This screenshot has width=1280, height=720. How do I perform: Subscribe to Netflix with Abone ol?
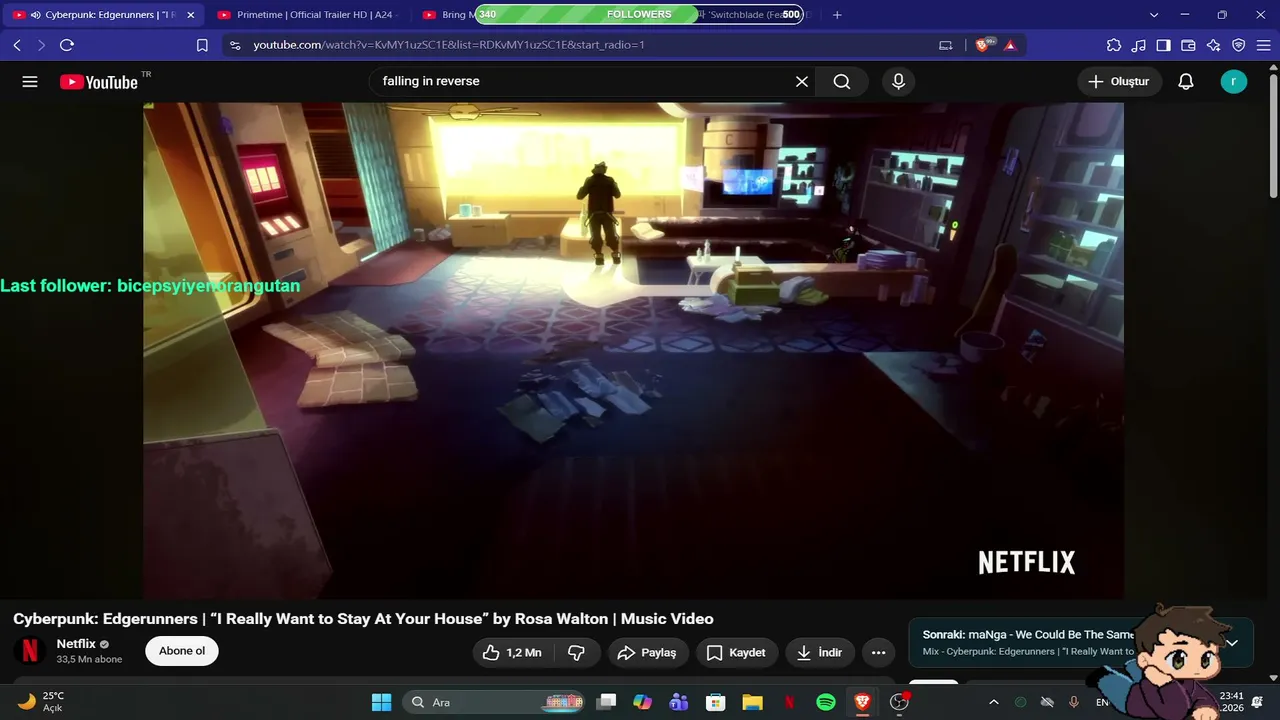click(182, 651)
